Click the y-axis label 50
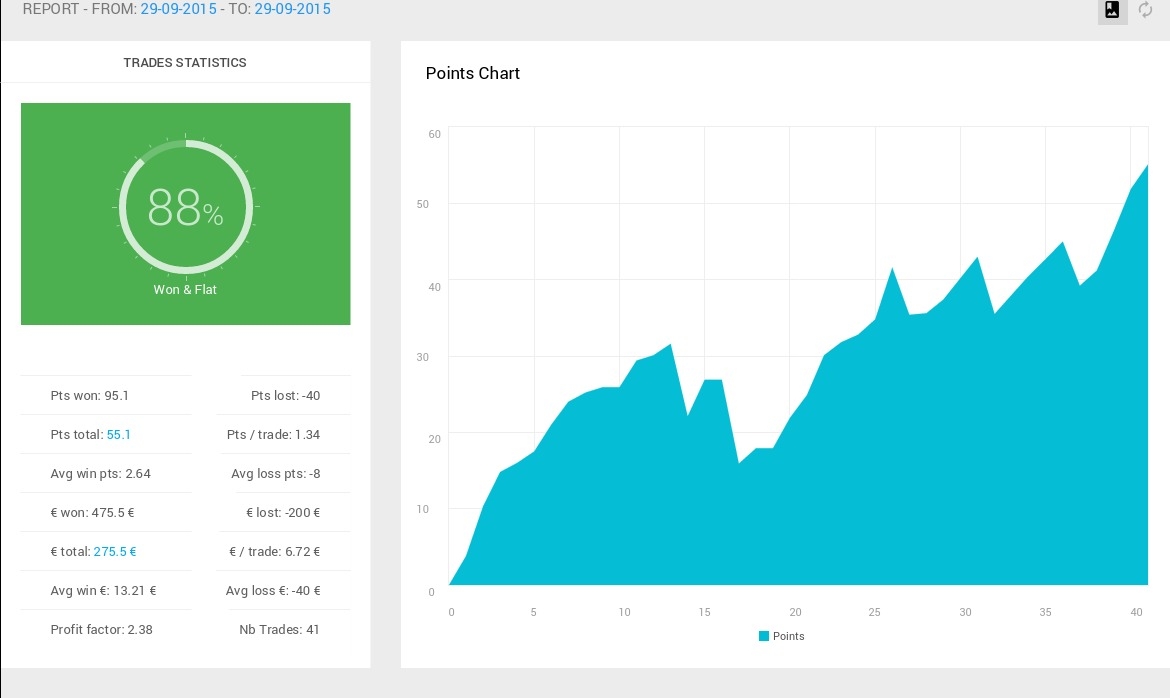Screen dimensions: 1170x698 422,204
